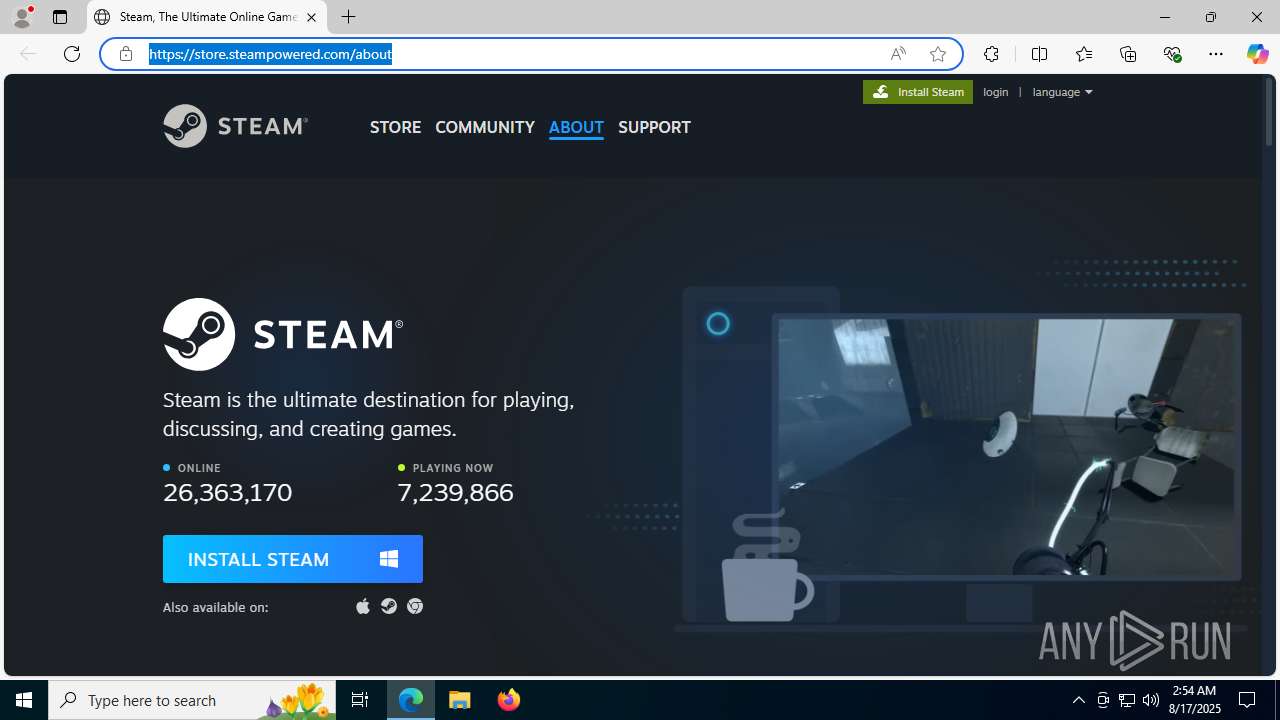This screenshot has width=1280, height=720.
Task: Click the large Steam hero logo
Action: pos(283,334)
